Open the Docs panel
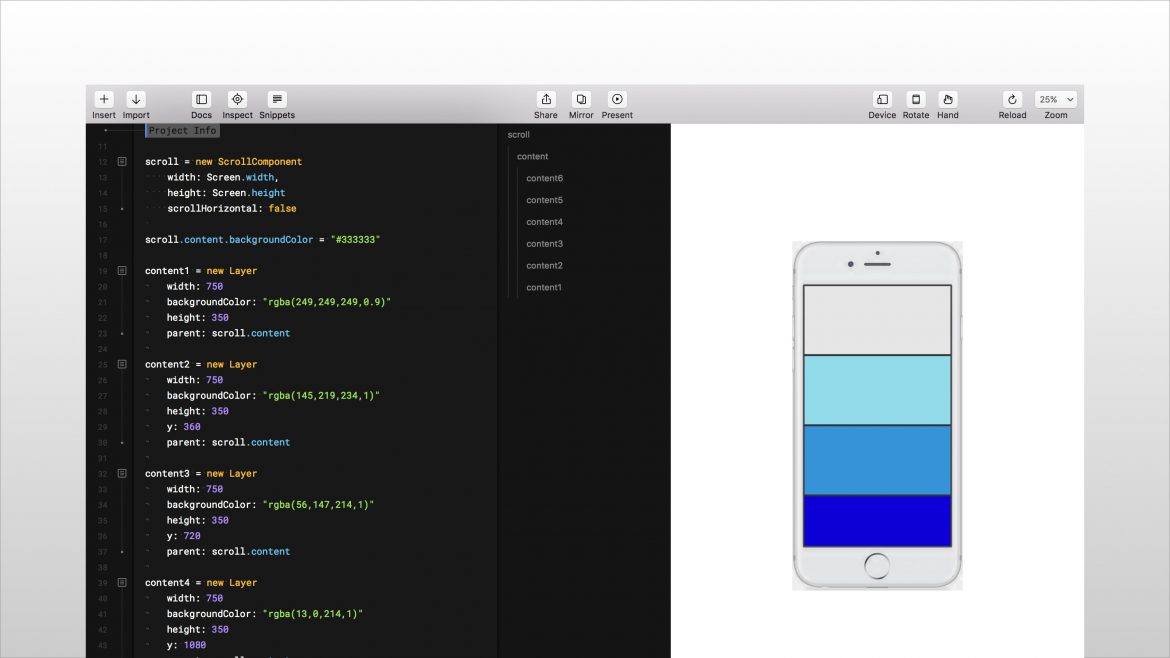 click(201, 99)
